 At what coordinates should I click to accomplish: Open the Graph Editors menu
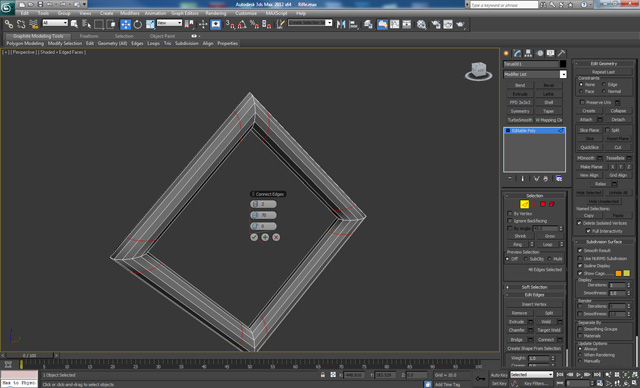click(184, 13)
